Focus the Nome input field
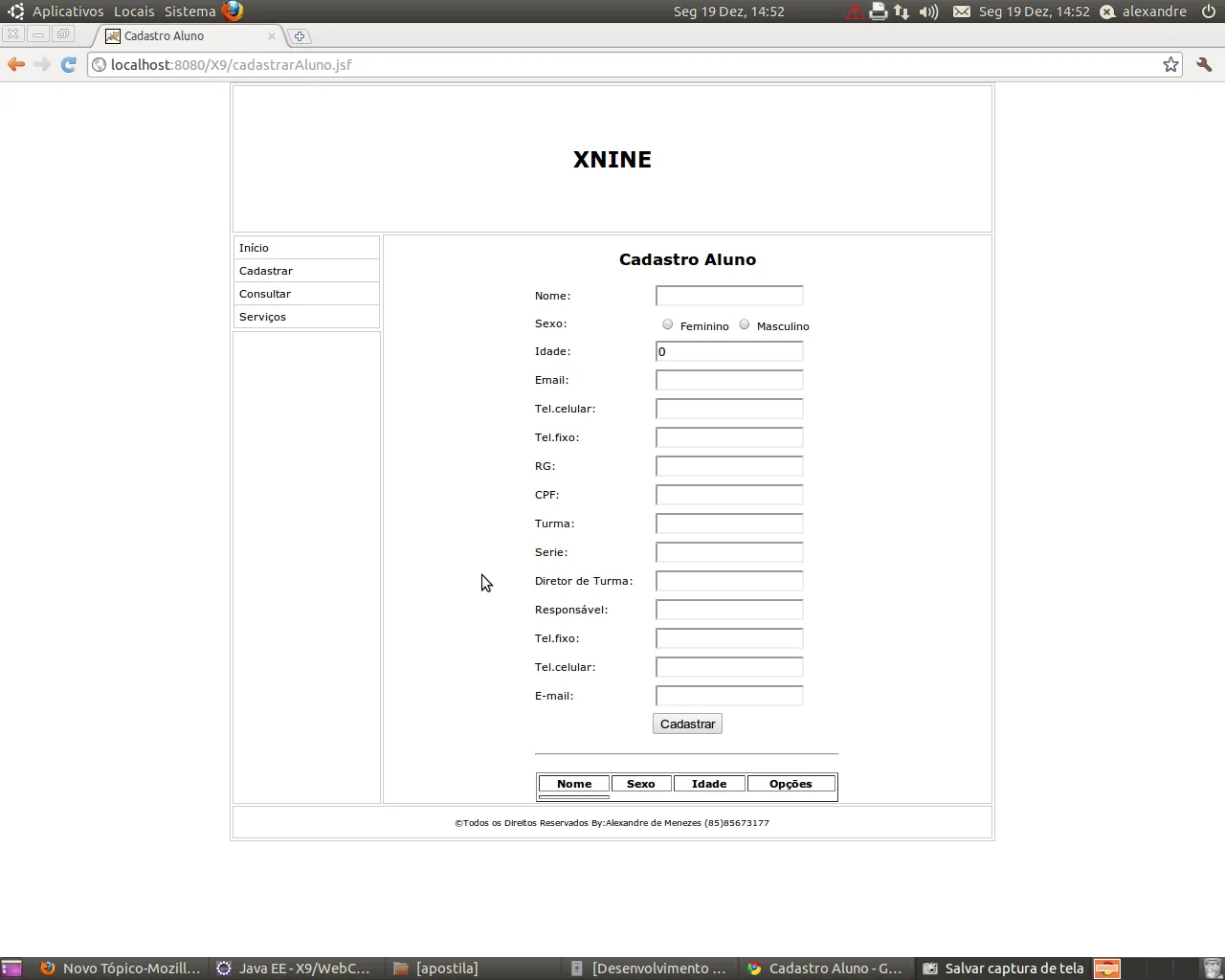This screenshot has height=980, width=1225. pyautogui.click(x=729, y=296)
